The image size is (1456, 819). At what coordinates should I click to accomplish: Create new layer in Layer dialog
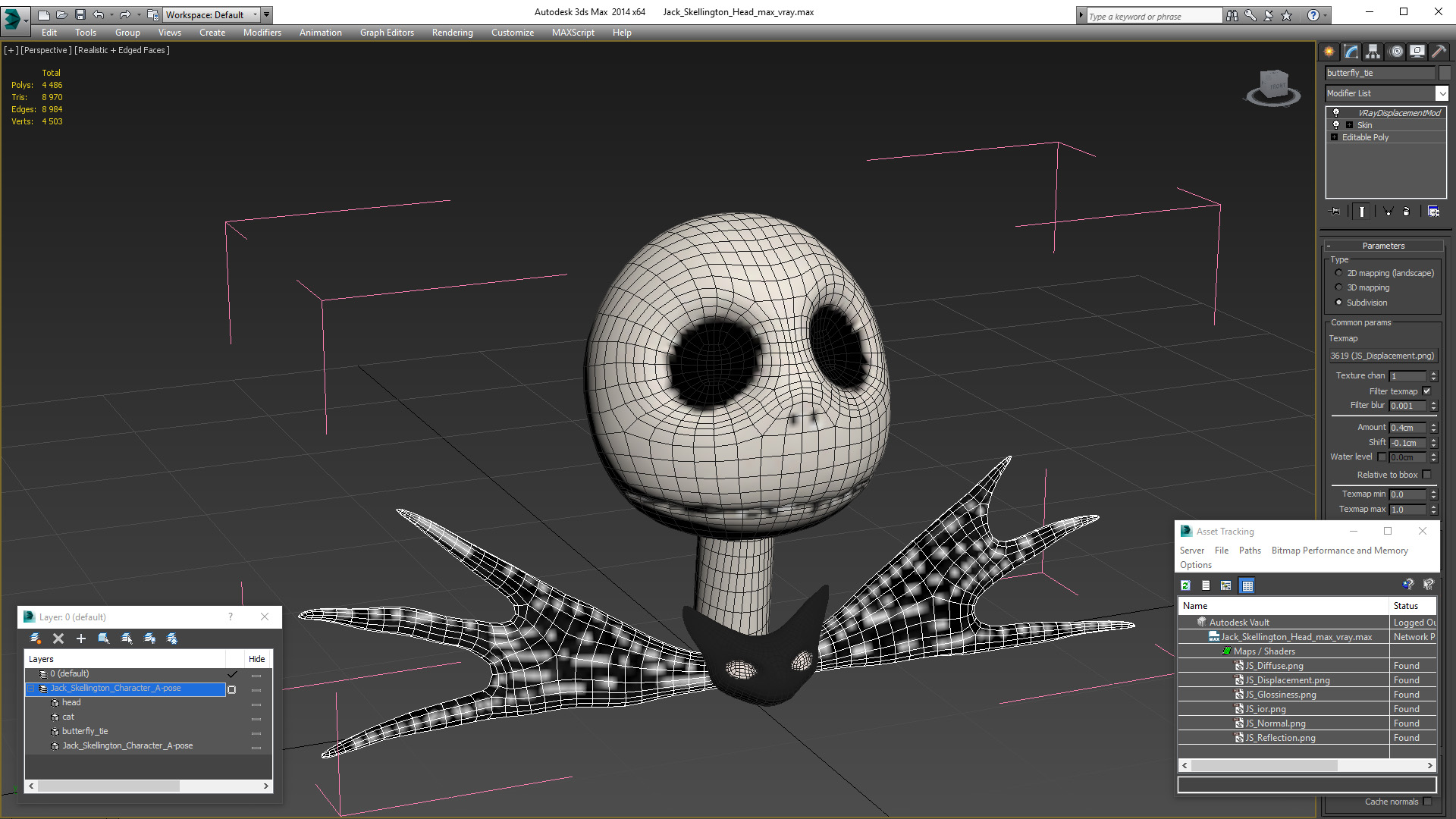click(36, 639)
